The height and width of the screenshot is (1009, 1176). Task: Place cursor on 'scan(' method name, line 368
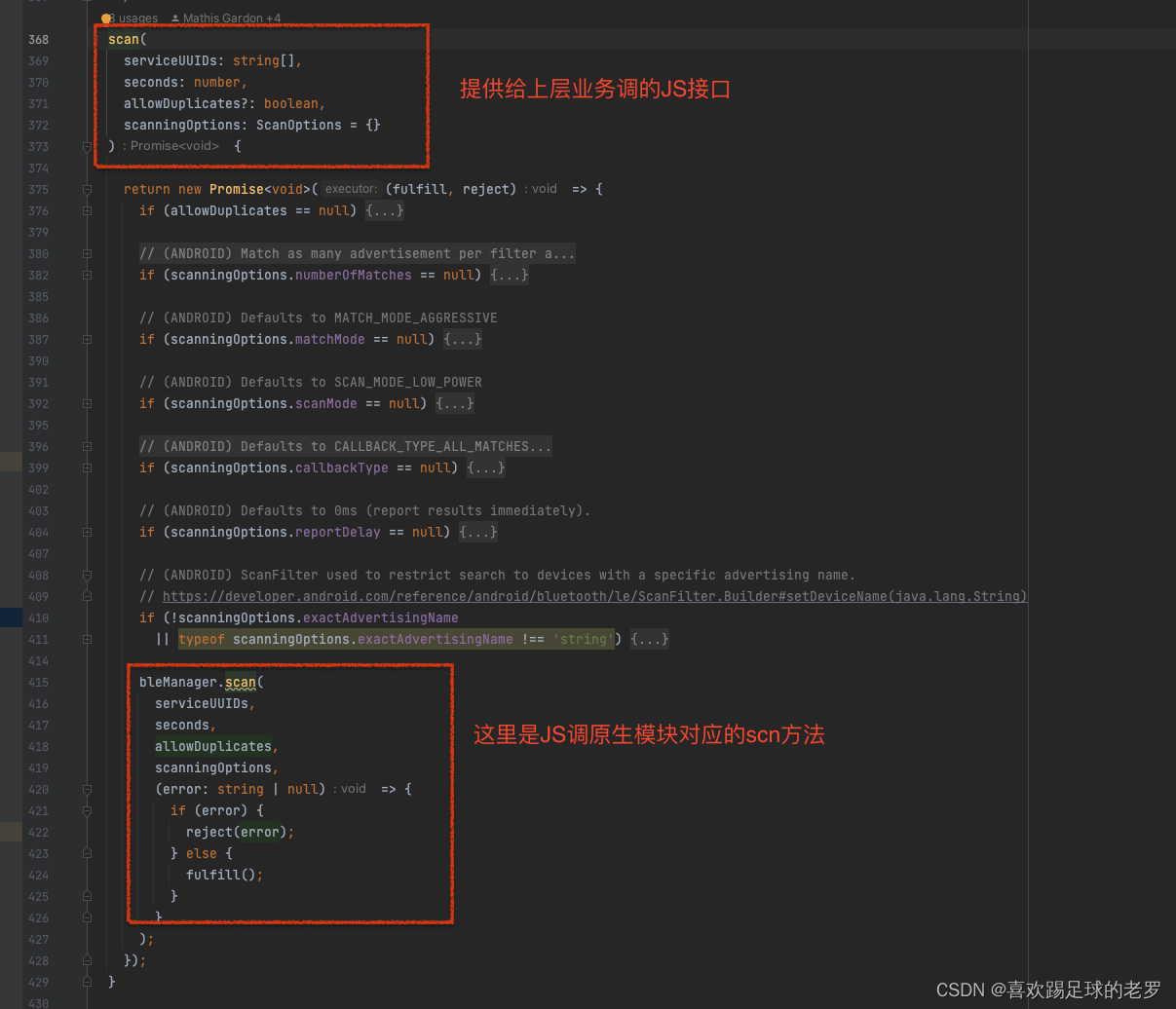124,40
